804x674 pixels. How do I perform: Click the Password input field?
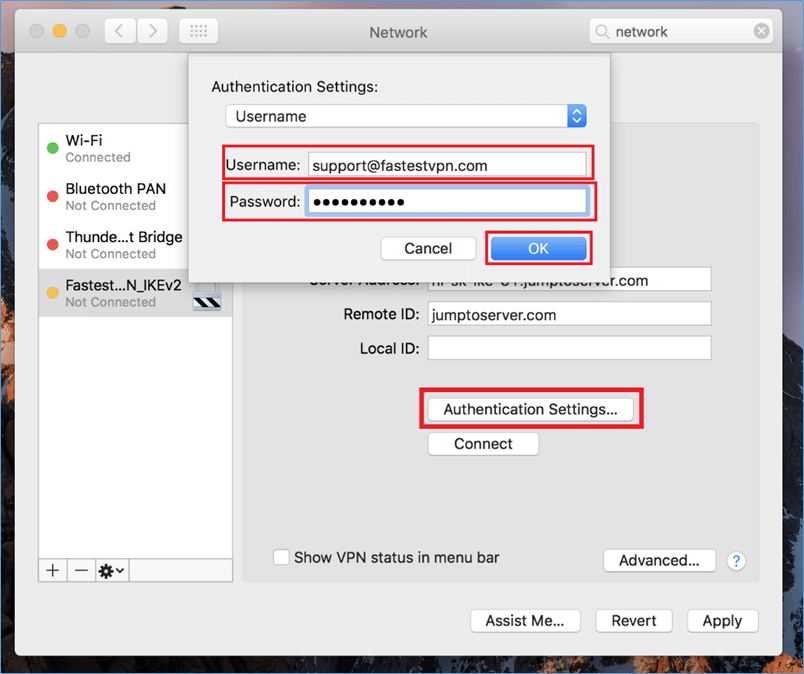447,202
